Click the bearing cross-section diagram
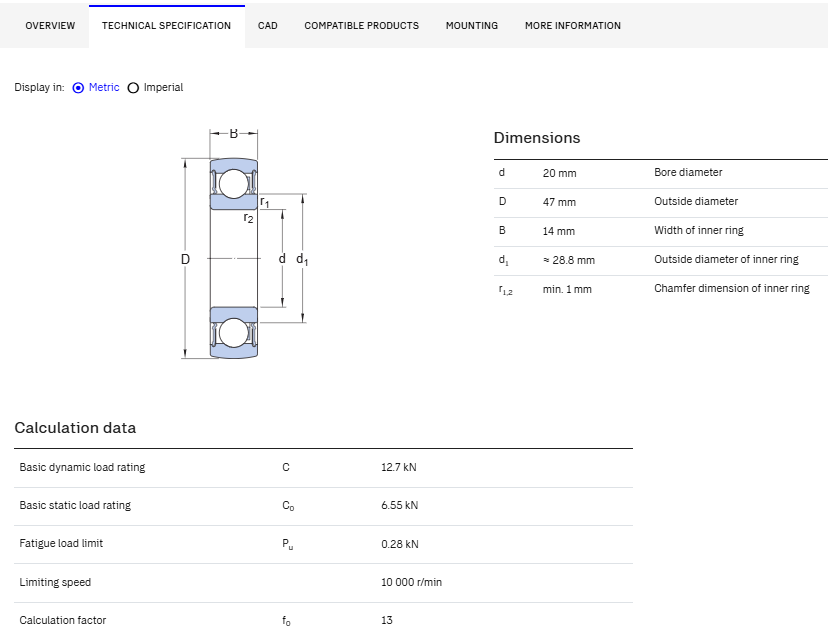828x644 pixels. click(x=244, y=244)
